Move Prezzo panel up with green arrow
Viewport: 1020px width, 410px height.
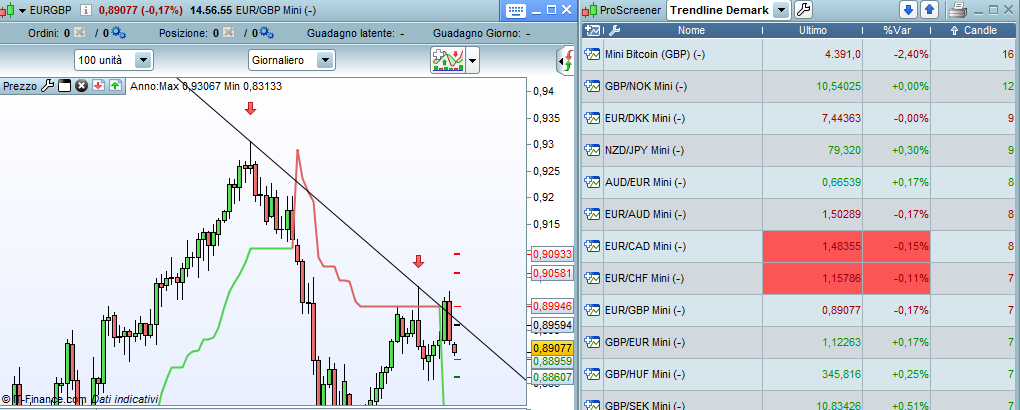coord(115,86)
